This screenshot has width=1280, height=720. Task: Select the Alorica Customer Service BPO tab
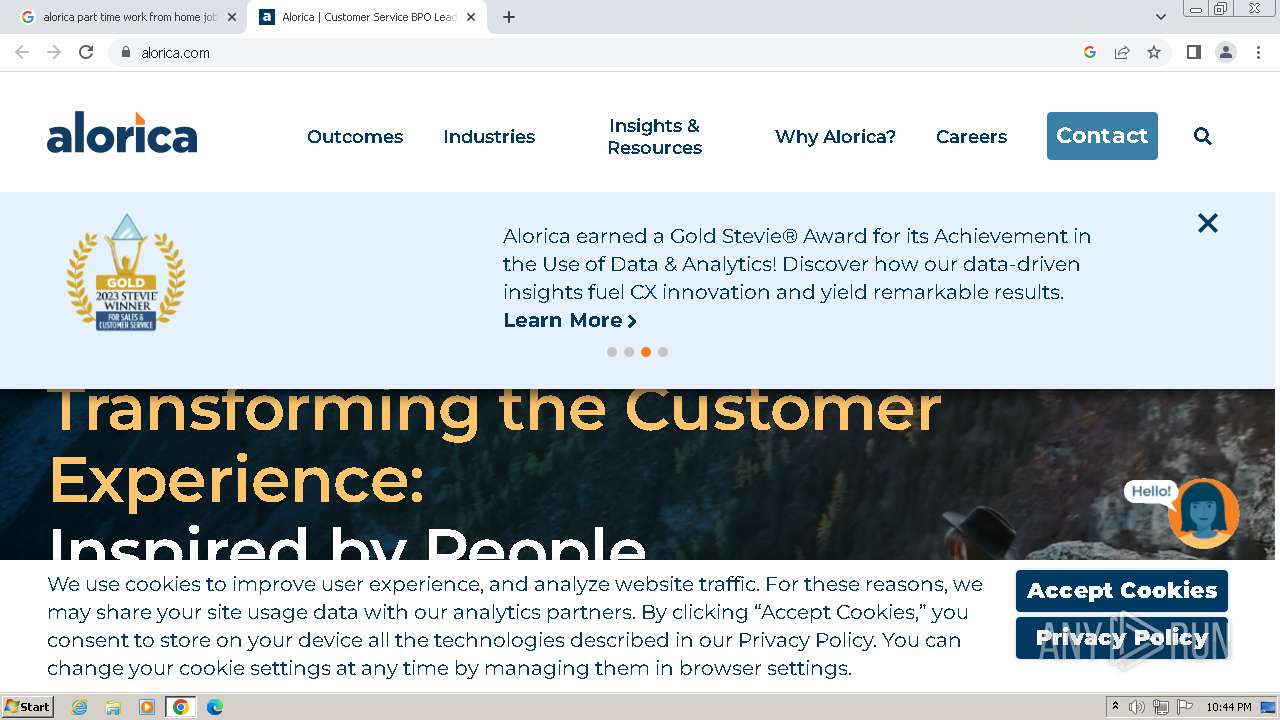367,17
